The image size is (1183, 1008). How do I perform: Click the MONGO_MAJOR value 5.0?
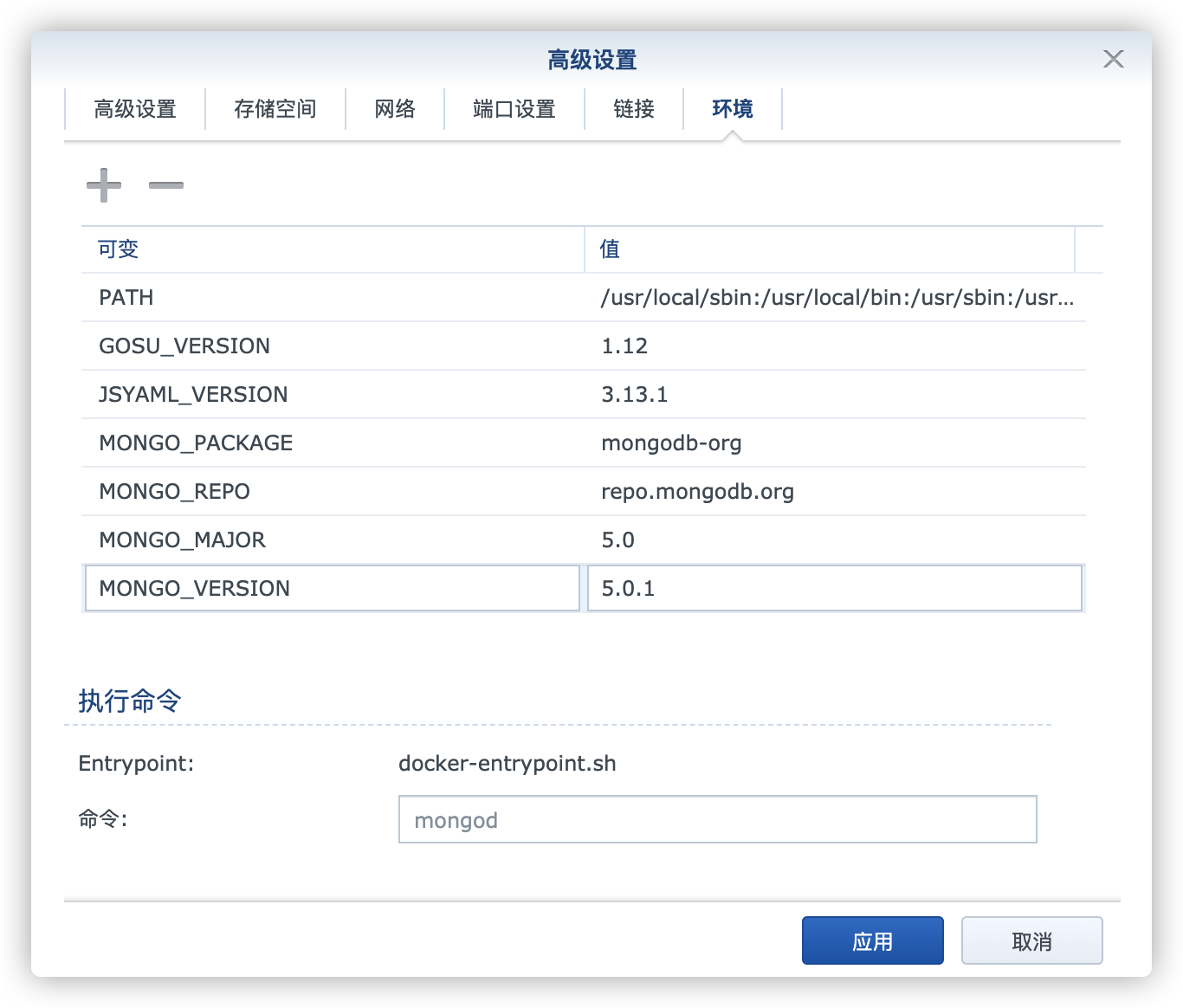[617, 540]
